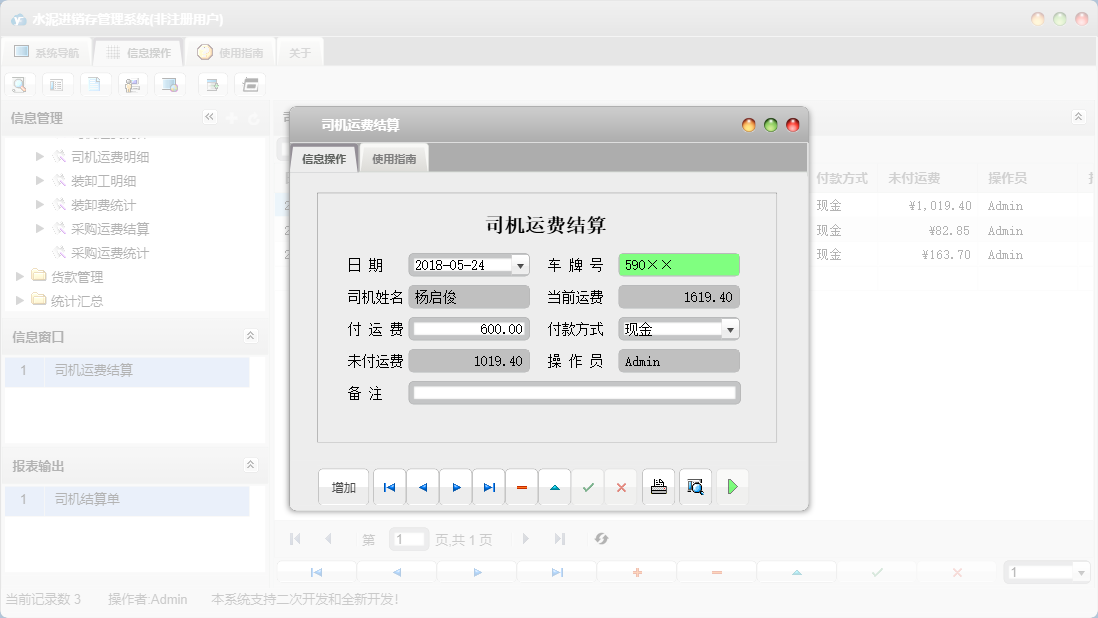Jump to the first record in the dialog
Screen dimensions: 1098x618
coord(389,487)
